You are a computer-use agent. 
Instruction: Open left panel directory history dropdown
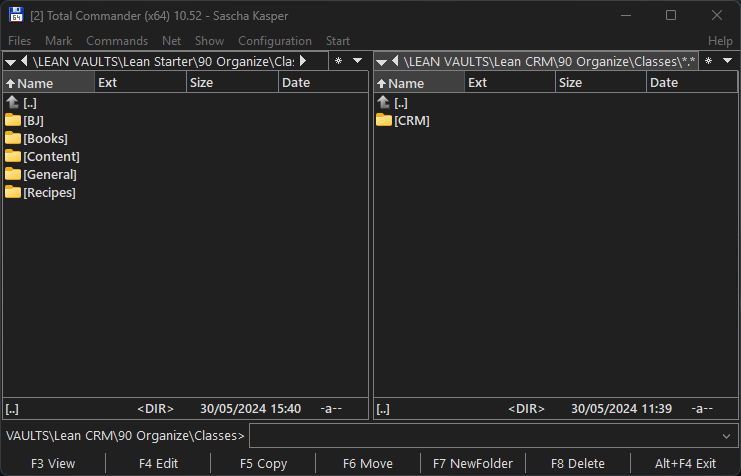[x=358, y=61]
